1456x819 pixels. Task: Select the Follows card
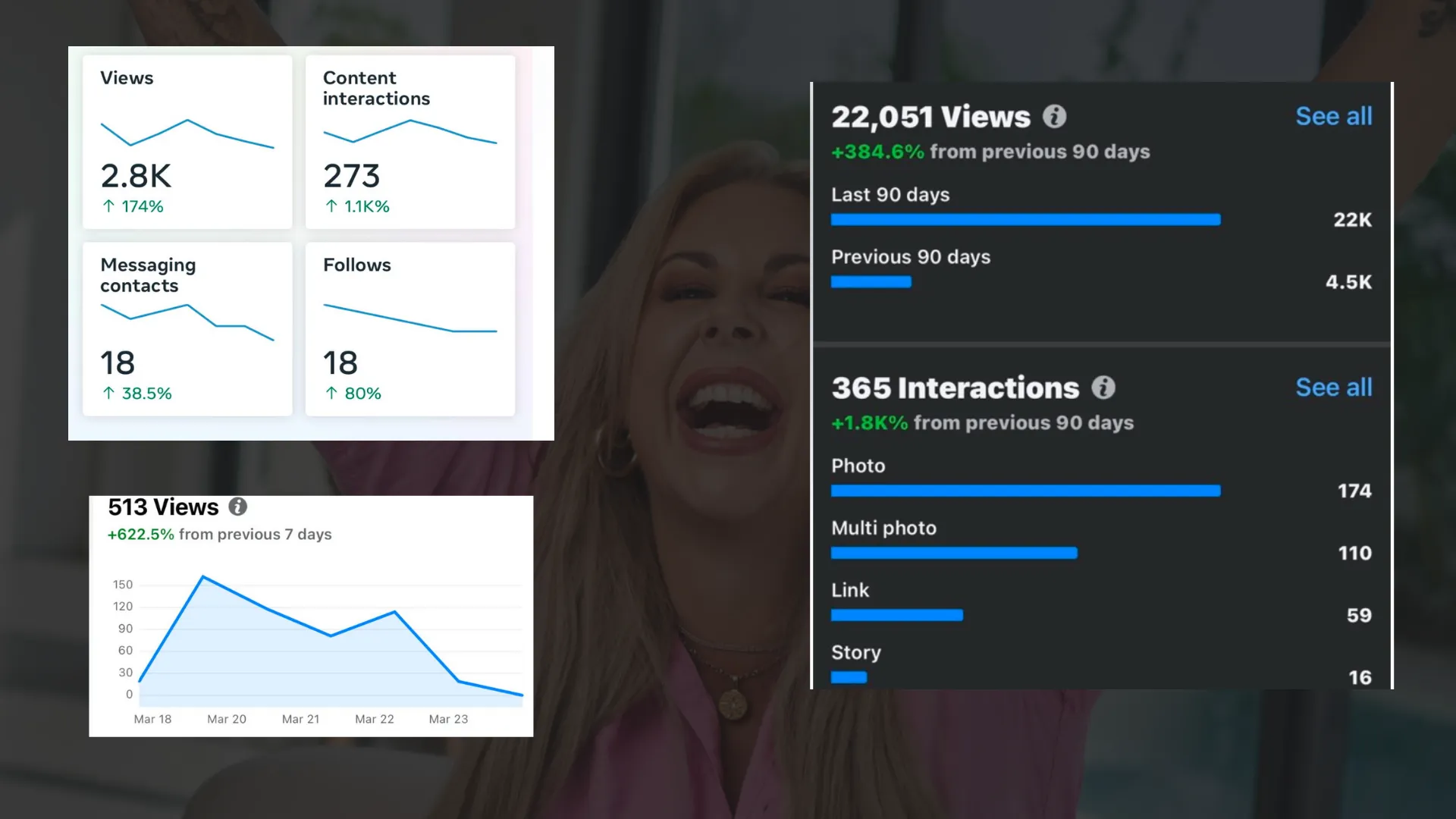(x=410, y=328)
